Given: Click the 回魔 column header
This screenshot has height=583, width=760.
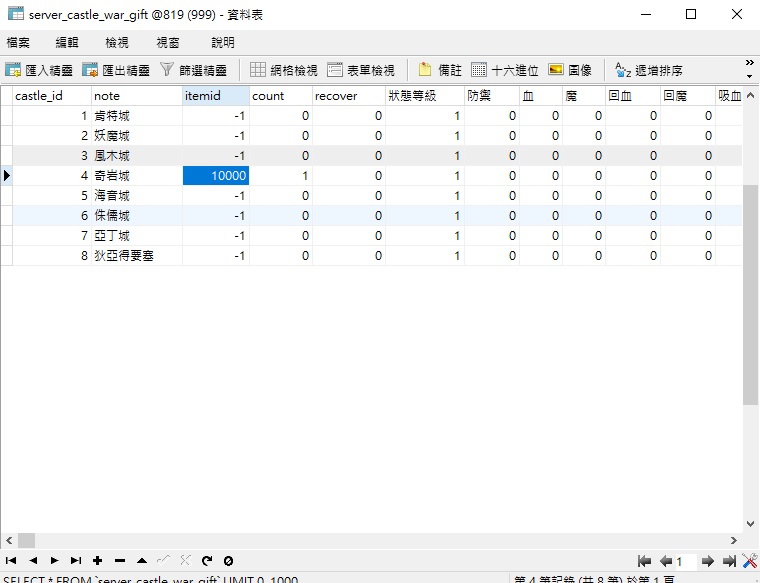Looking at the screenshot, I should [688, 96].
